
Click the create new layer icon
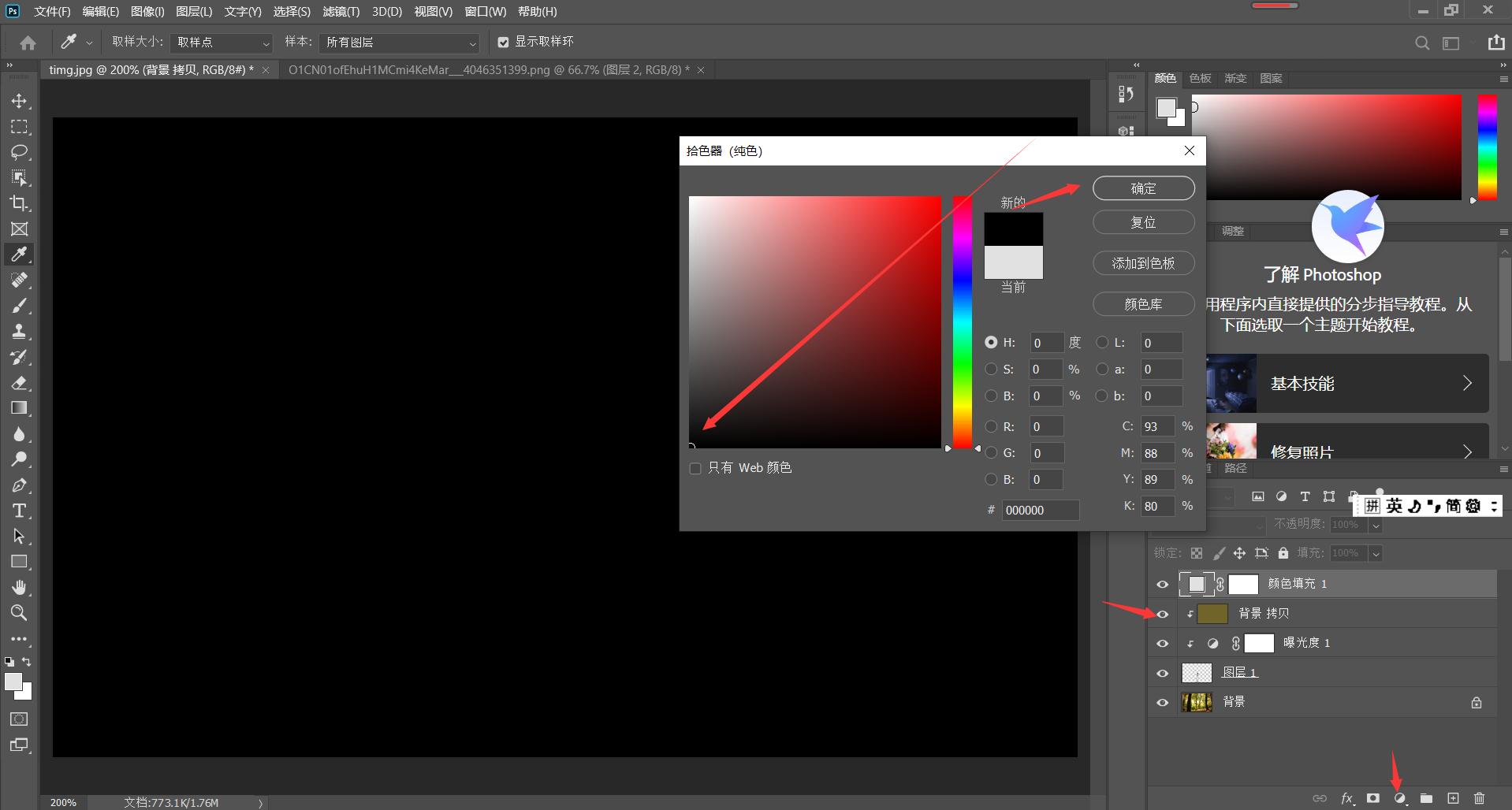1453,798
